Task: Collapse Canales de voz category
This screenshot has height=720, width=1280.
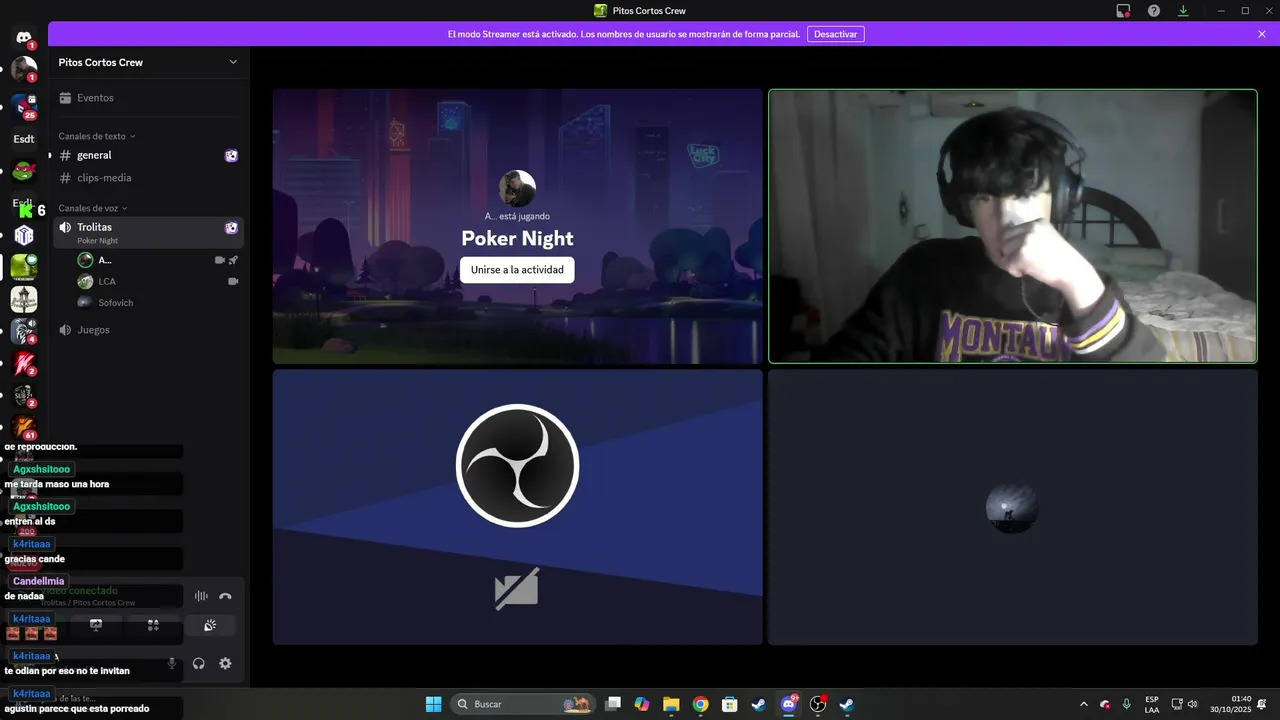Action: (93, 208)
